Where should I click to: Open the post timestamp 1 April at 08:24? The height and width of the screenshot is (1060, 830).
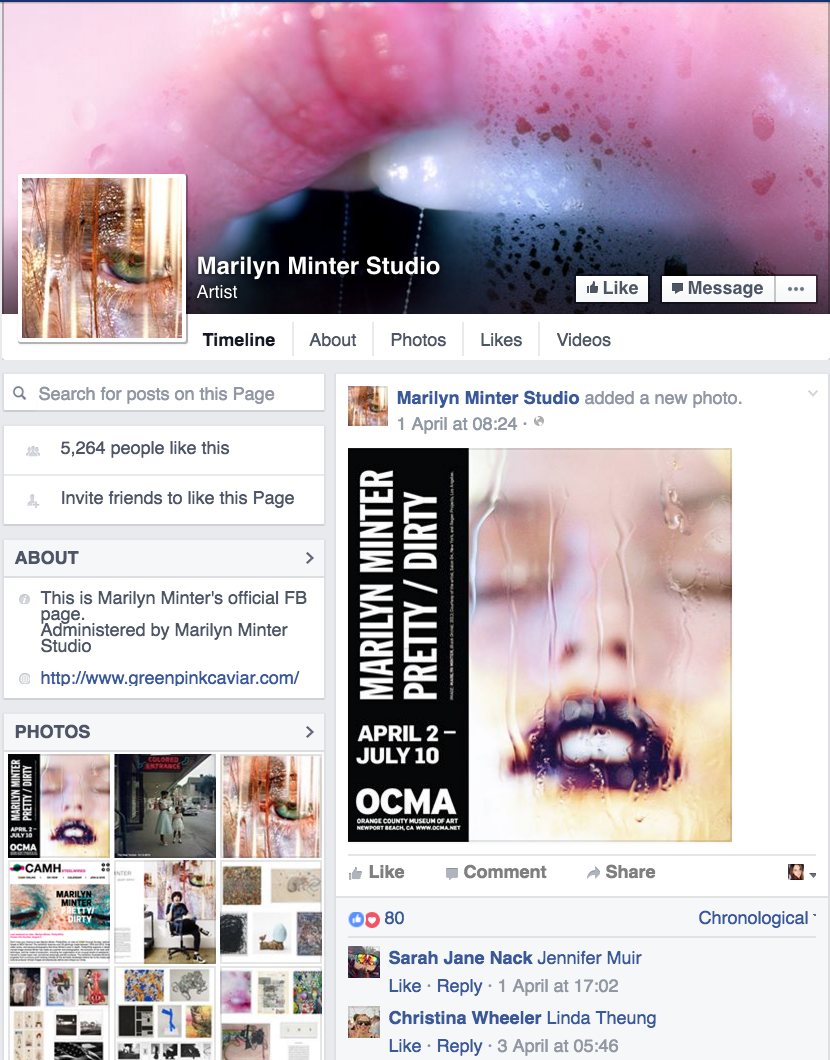(457, 424)
